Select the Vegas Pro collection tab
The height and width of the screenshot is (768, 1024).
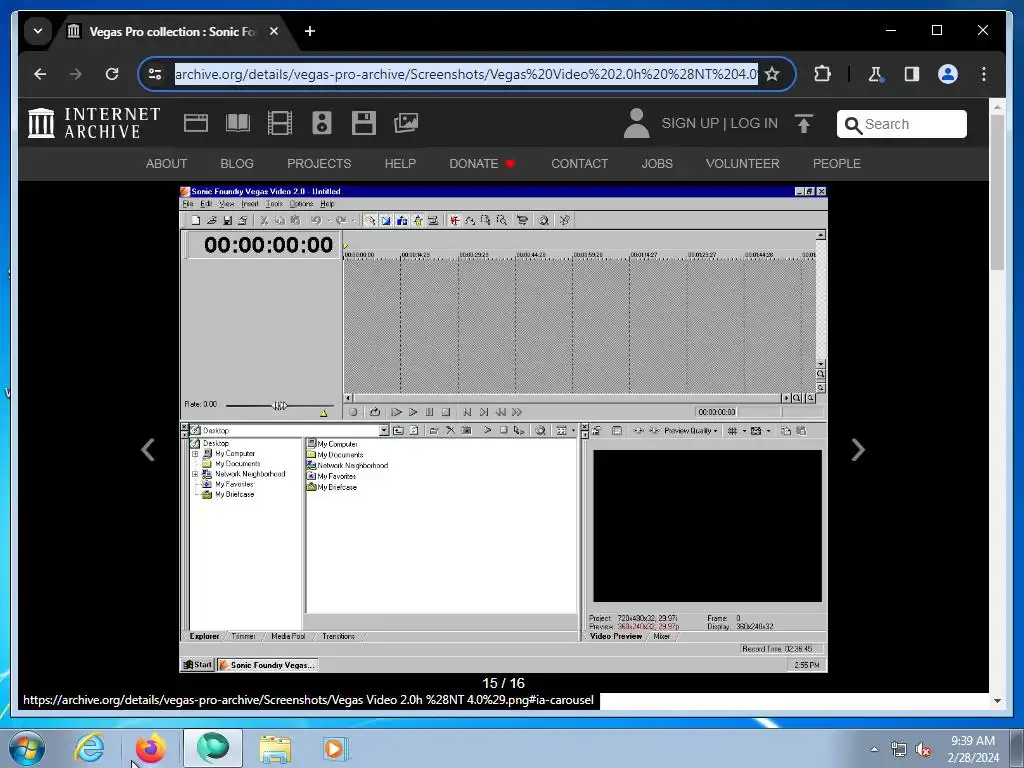(171, 31)
